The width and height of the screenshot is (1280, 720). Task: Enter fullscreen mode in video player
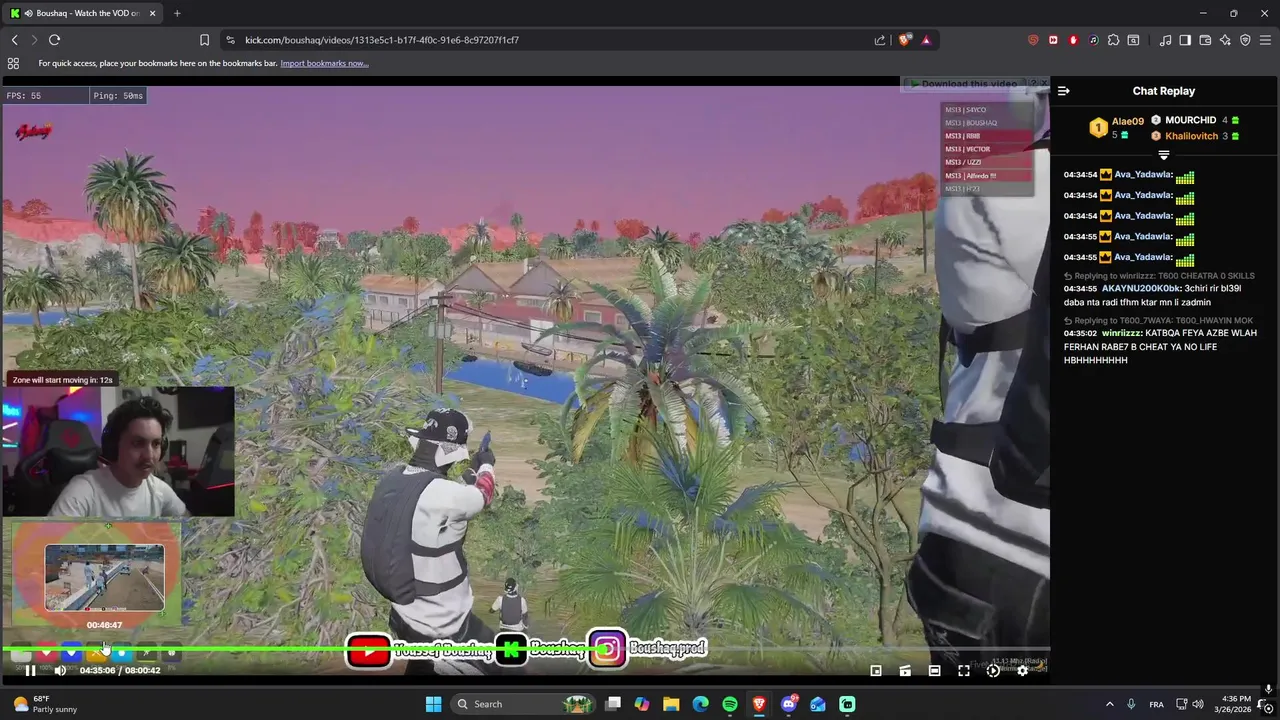coord(964,671)
